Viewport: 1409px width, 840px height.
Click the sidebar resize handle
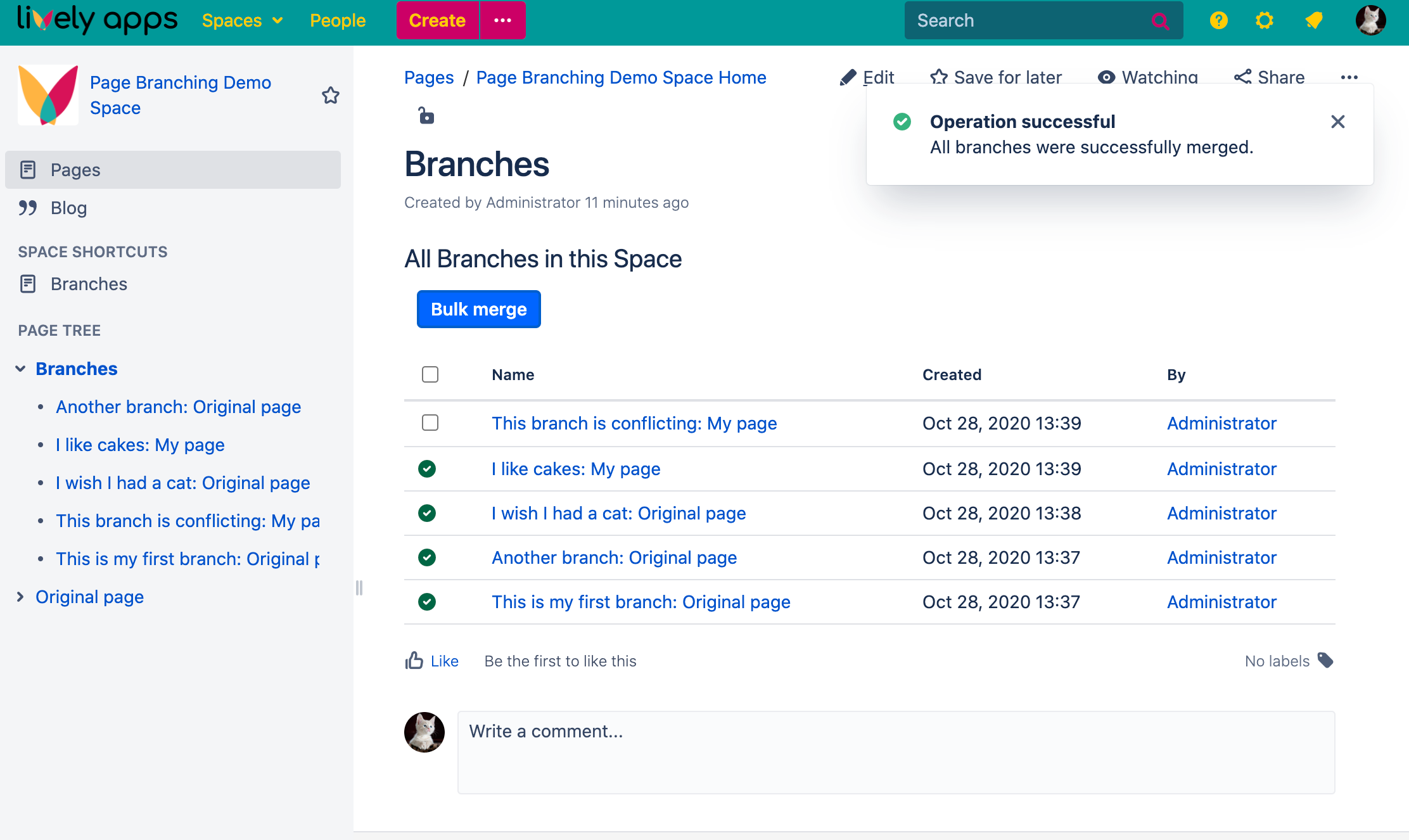359,588
